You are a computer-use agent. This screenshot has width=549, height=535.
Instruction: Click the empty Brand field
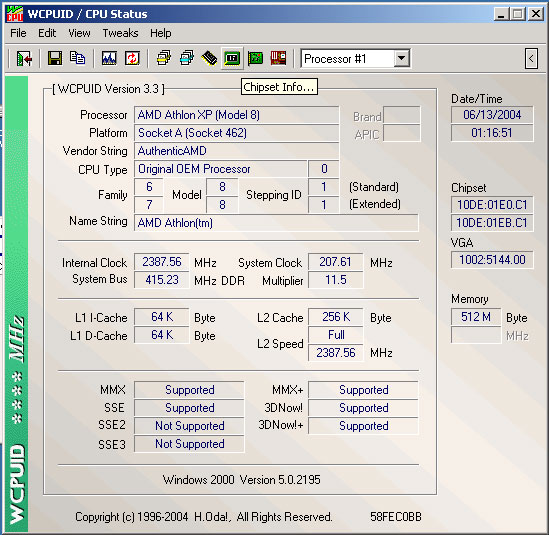[402, 115]
